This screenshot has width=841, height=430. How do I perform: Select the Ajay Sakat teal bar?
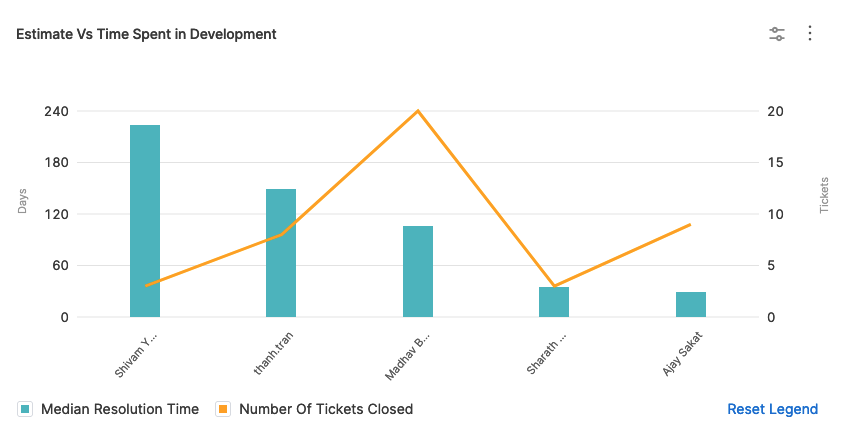click(x=690, y=304)
